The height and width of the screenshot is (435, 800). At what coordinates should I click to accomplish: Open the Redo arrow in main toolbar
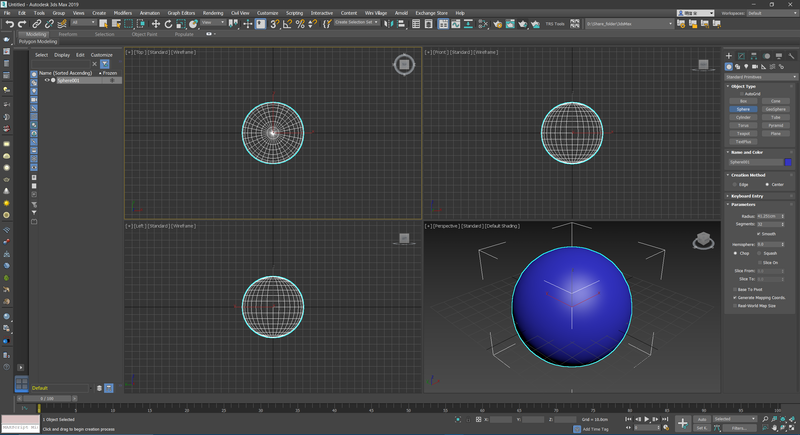(22, 23)
